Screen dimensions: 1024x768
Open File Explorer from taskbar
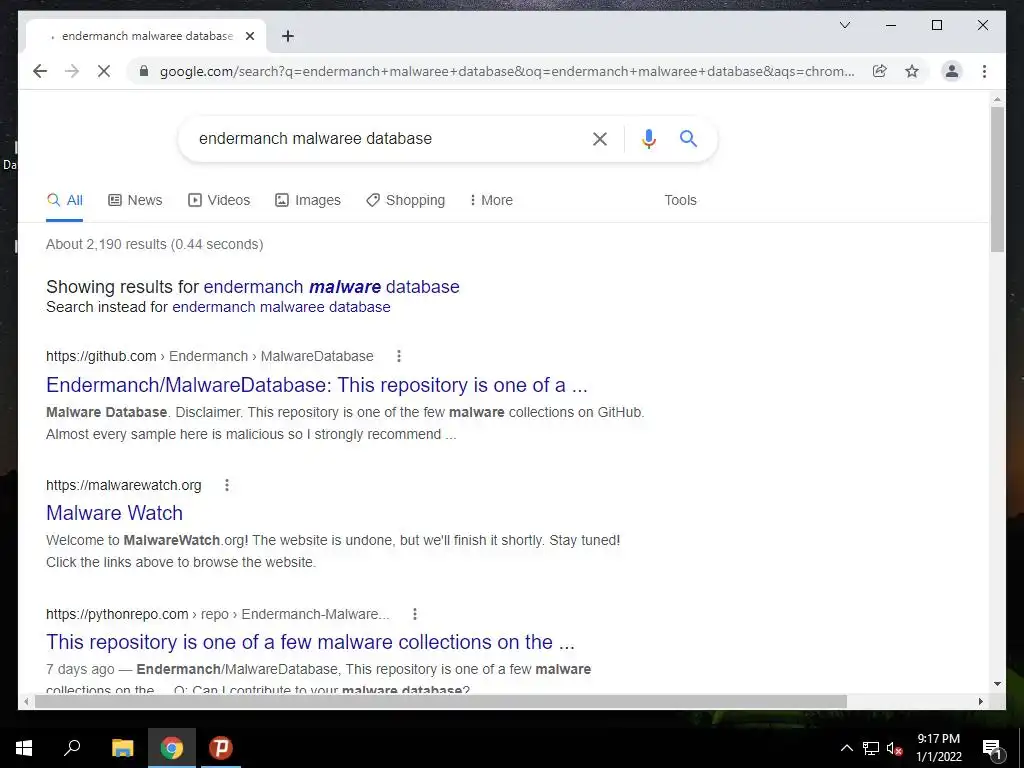coord(122,748)
